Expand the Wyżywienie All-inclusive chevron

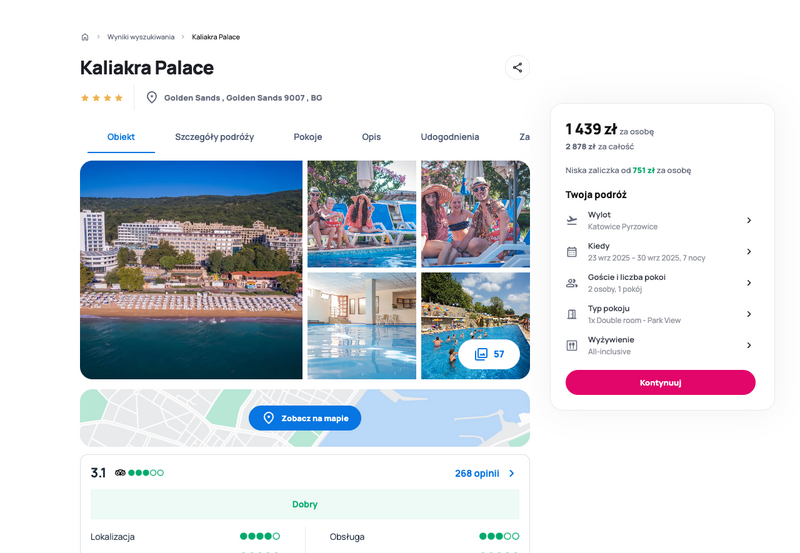click(x=749, y=345)
